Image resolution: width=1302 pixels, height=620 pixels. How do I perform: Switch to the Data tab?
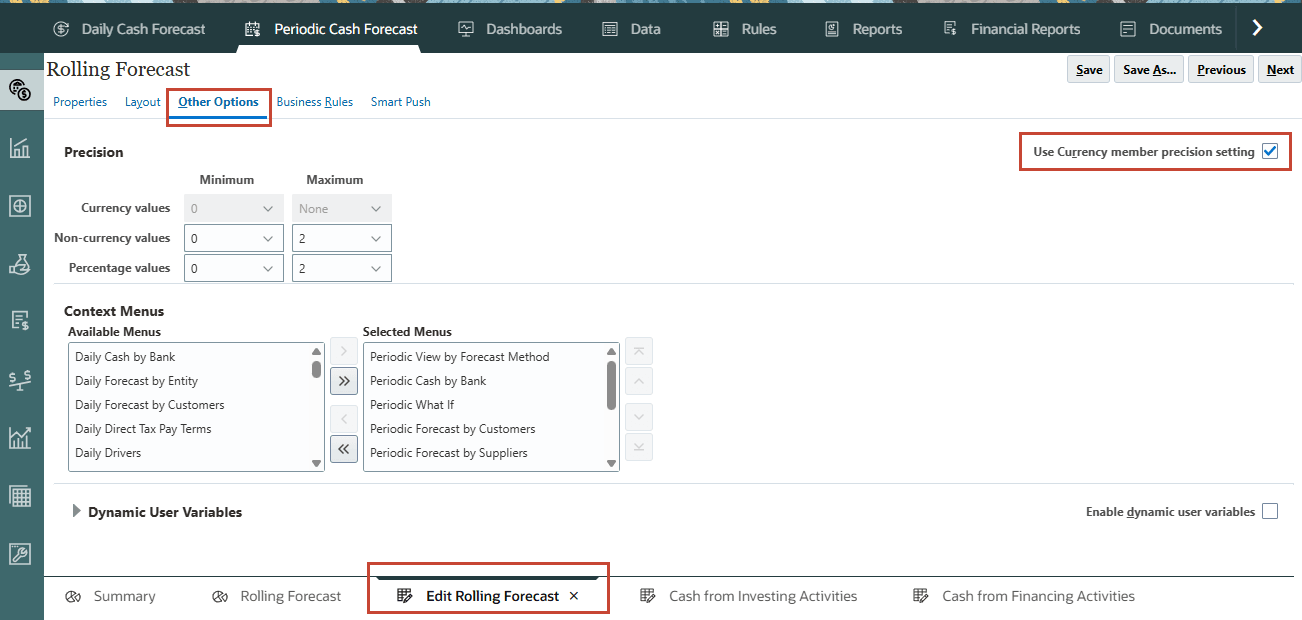pos(631,29)
